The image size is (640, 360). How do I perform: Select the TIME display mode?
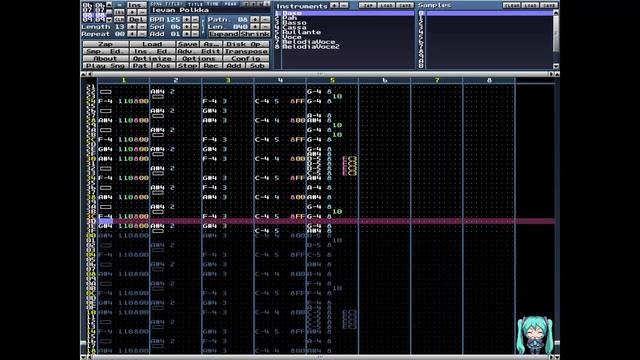212,4
